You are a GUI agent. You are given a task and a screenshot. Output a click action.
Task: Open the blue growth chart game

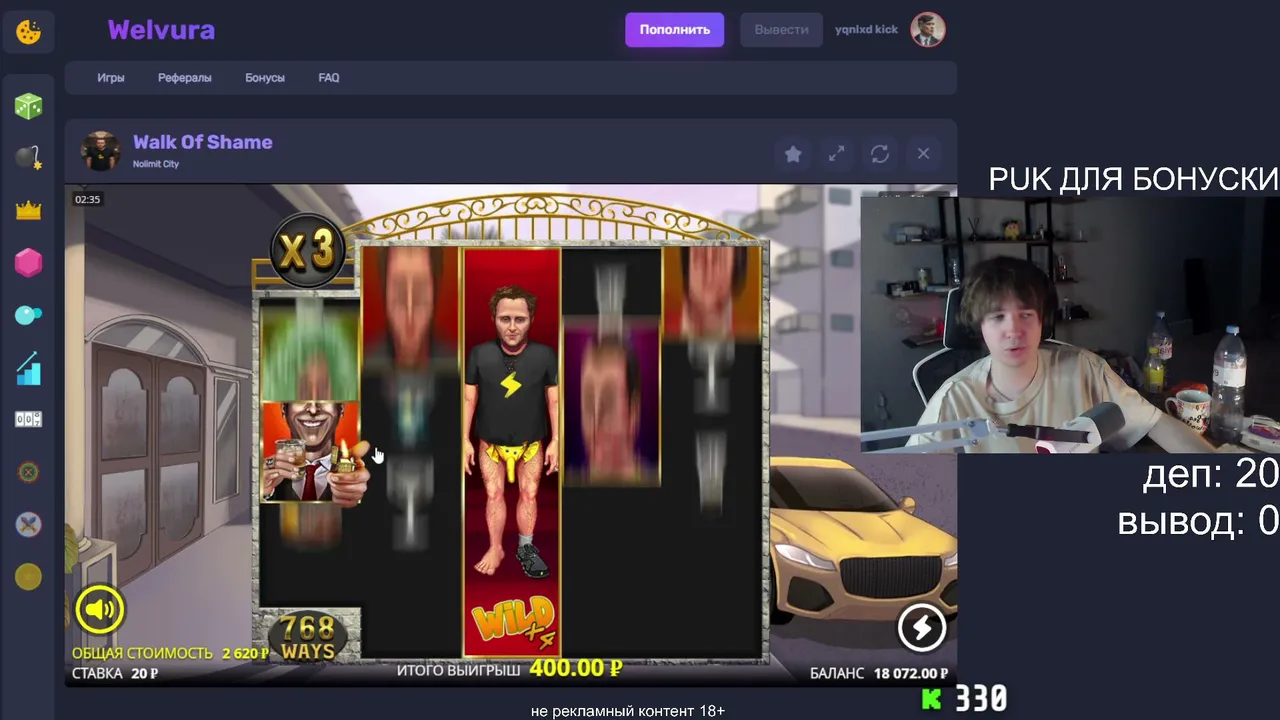click(x=28, y=367)
